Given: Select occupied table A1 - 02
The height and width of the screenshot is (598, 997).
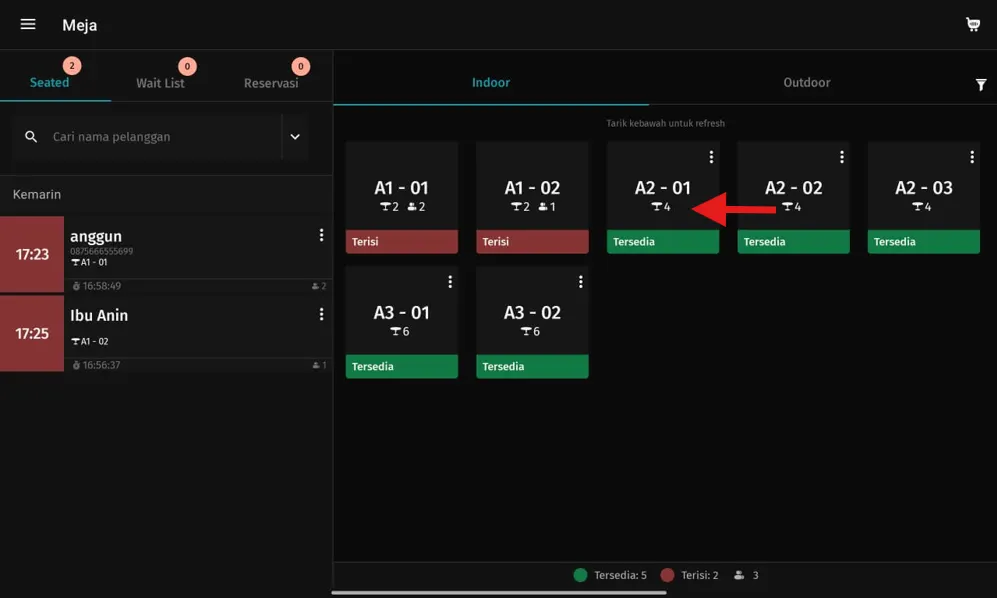Looking at the screenshot, I should 532,197.
